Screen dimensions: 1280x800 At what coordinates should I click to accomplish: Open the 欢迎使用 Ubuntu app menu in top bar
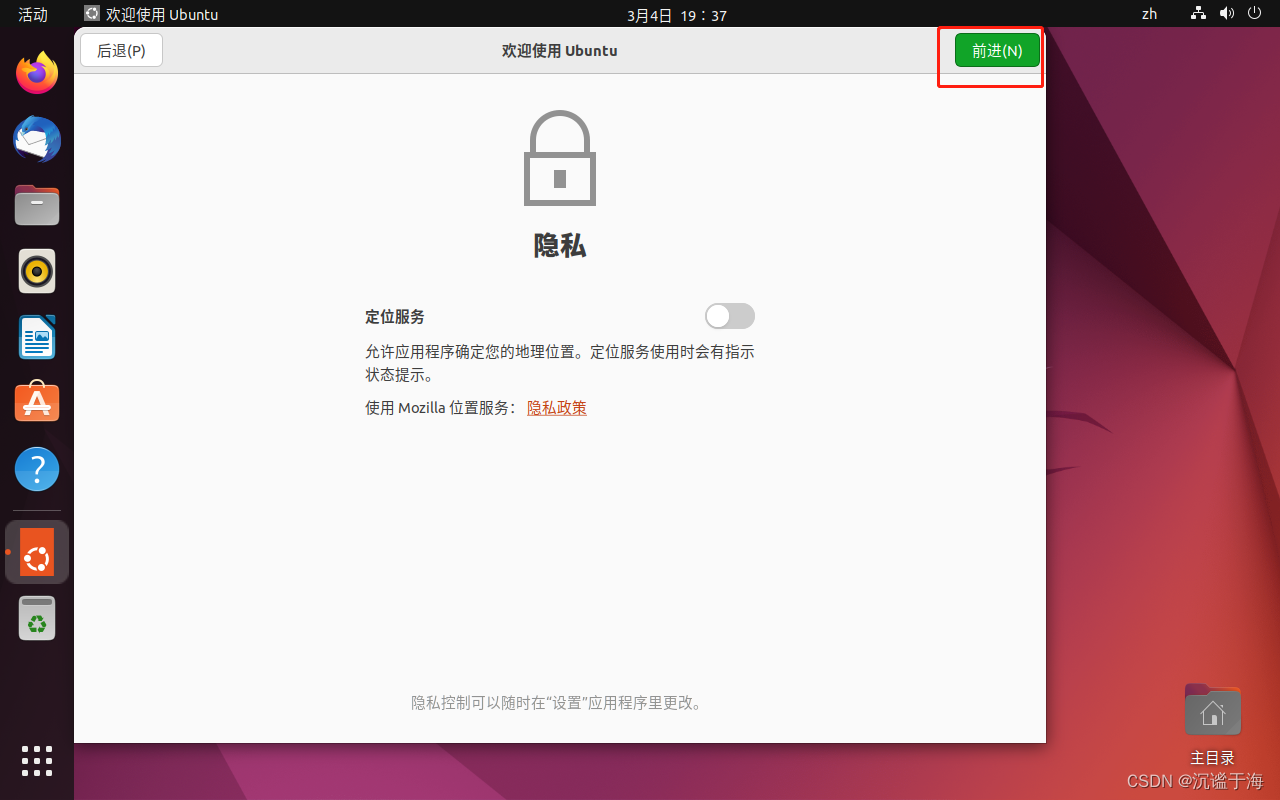(x=152, y=14)
